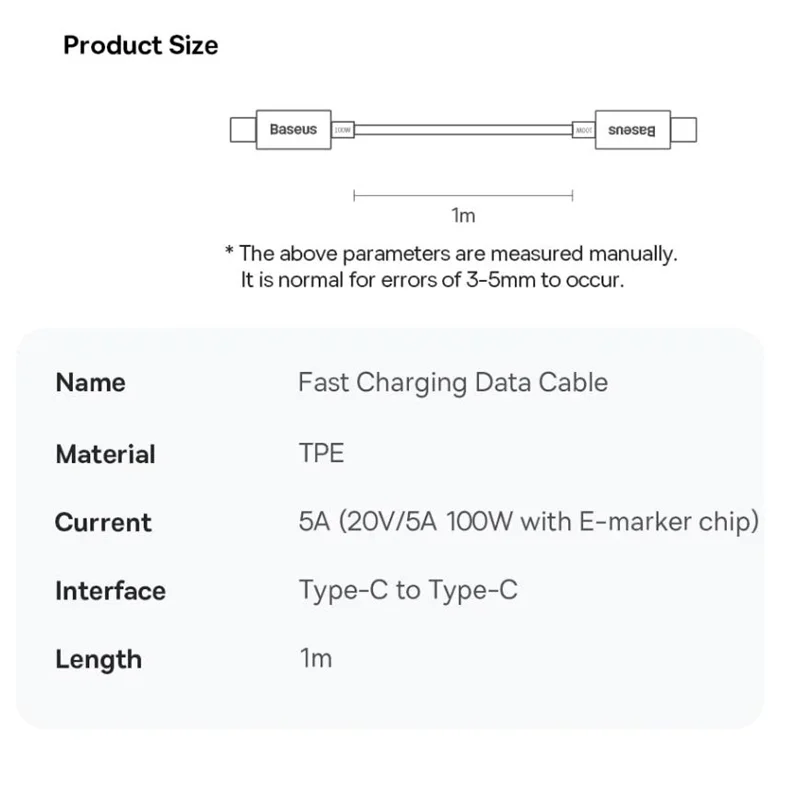Select the Name row label
The image size is (793, 800).
point(91,383)
